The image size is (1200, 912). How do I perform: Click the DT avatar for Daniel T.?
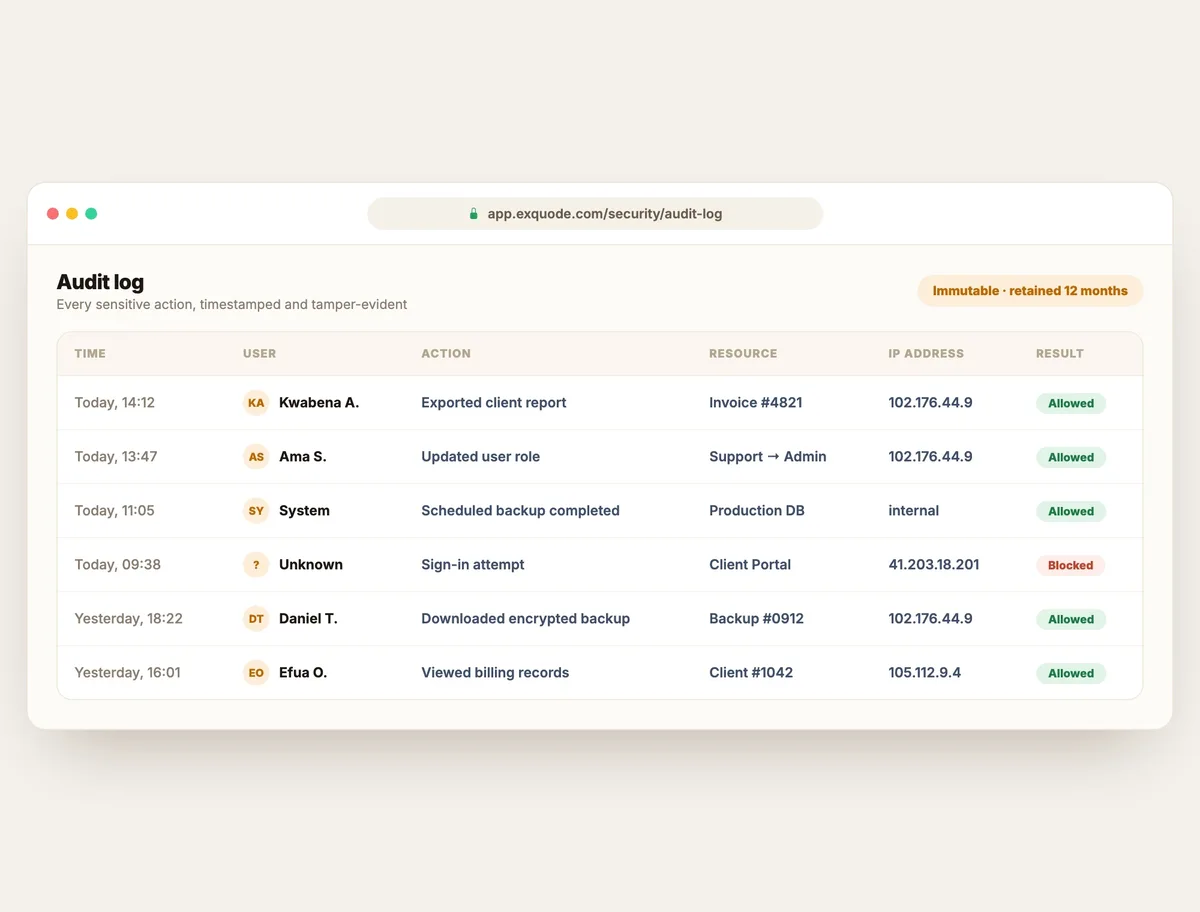pyautogui.click(x=256, y=619)
